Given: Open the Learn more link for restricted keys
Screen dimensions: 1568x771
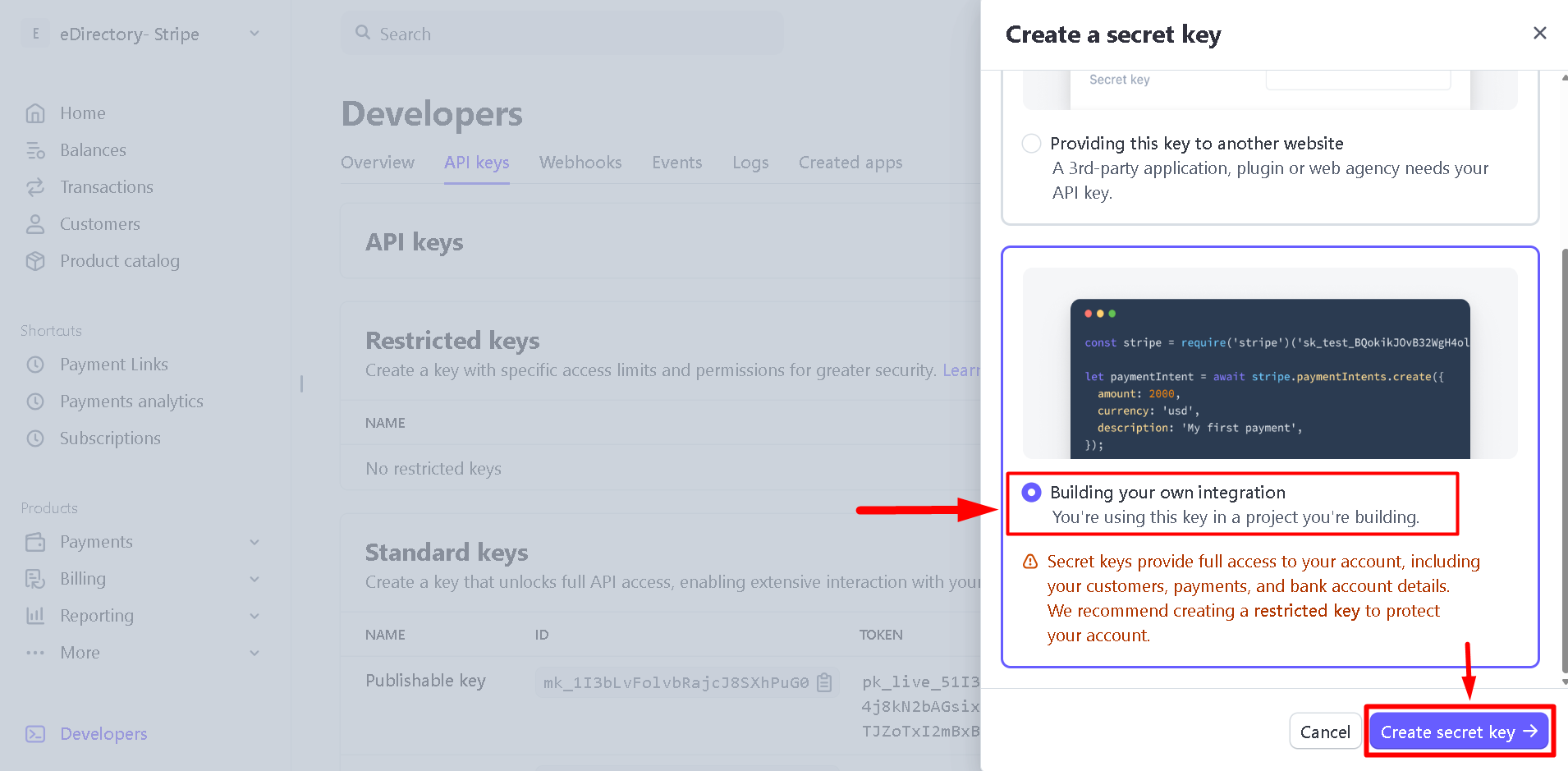Looking at the screenshot, I should (961, 370).
